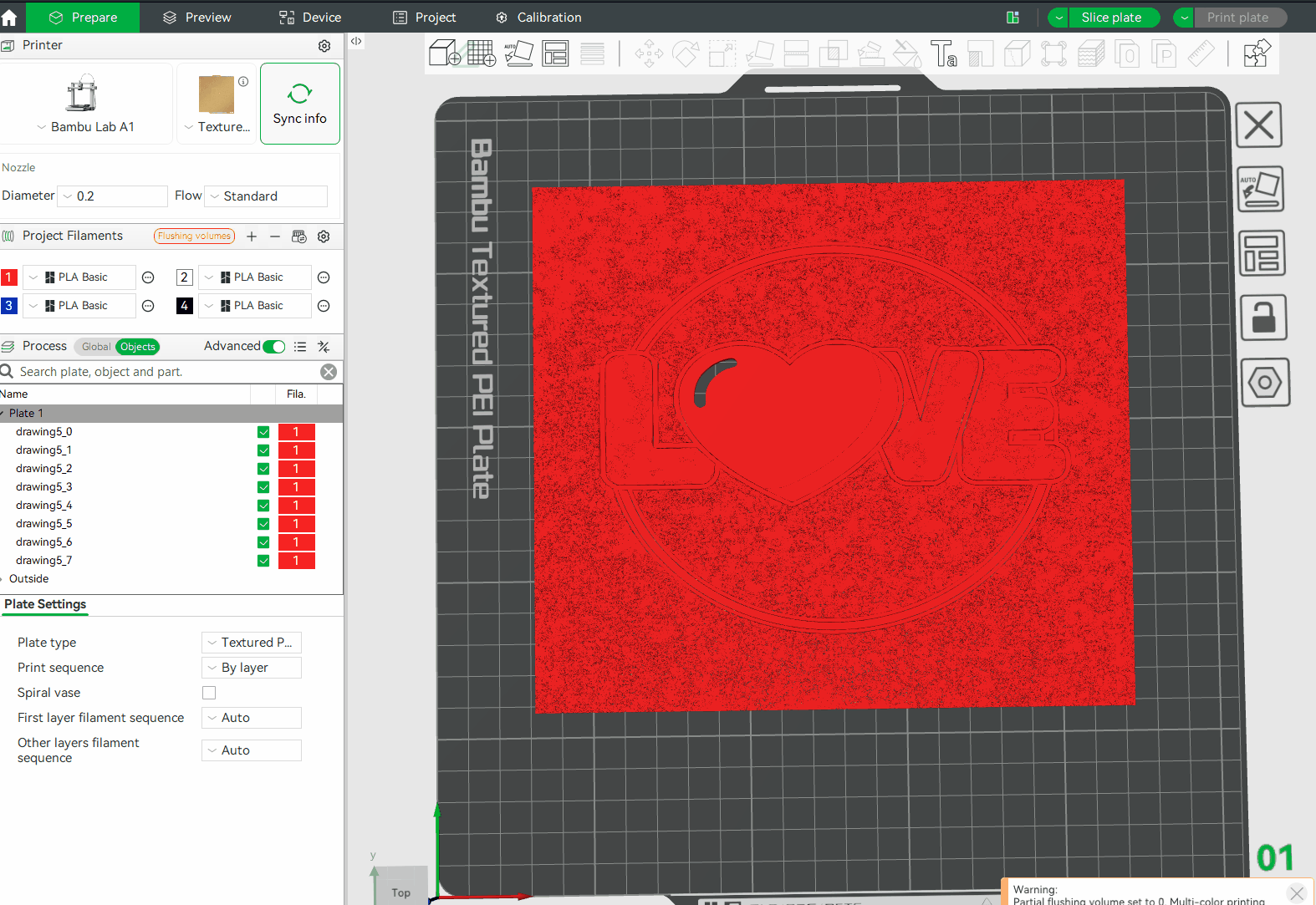
Task: Click the Add plate icon in the toolbar
Action: 482,53
